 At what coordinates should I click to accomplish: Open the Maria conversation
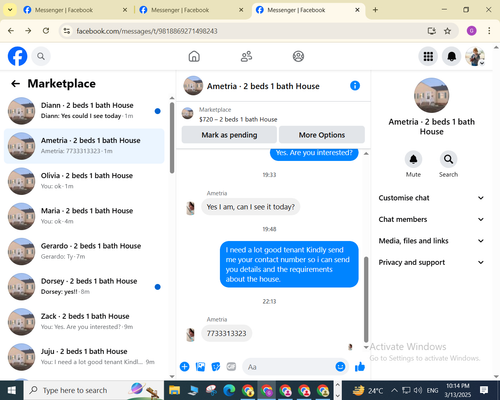tap(84, 216)
